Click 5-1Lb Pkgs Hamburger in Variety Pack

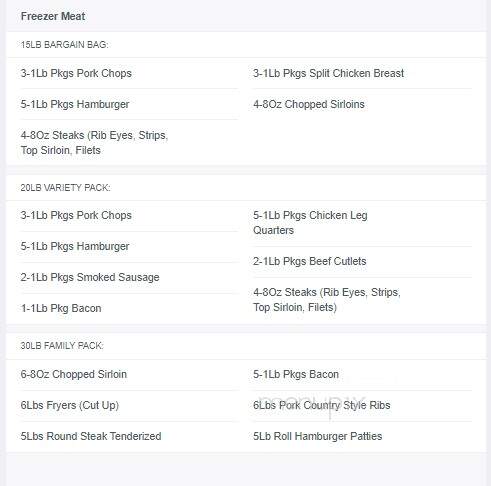point(75,246)
